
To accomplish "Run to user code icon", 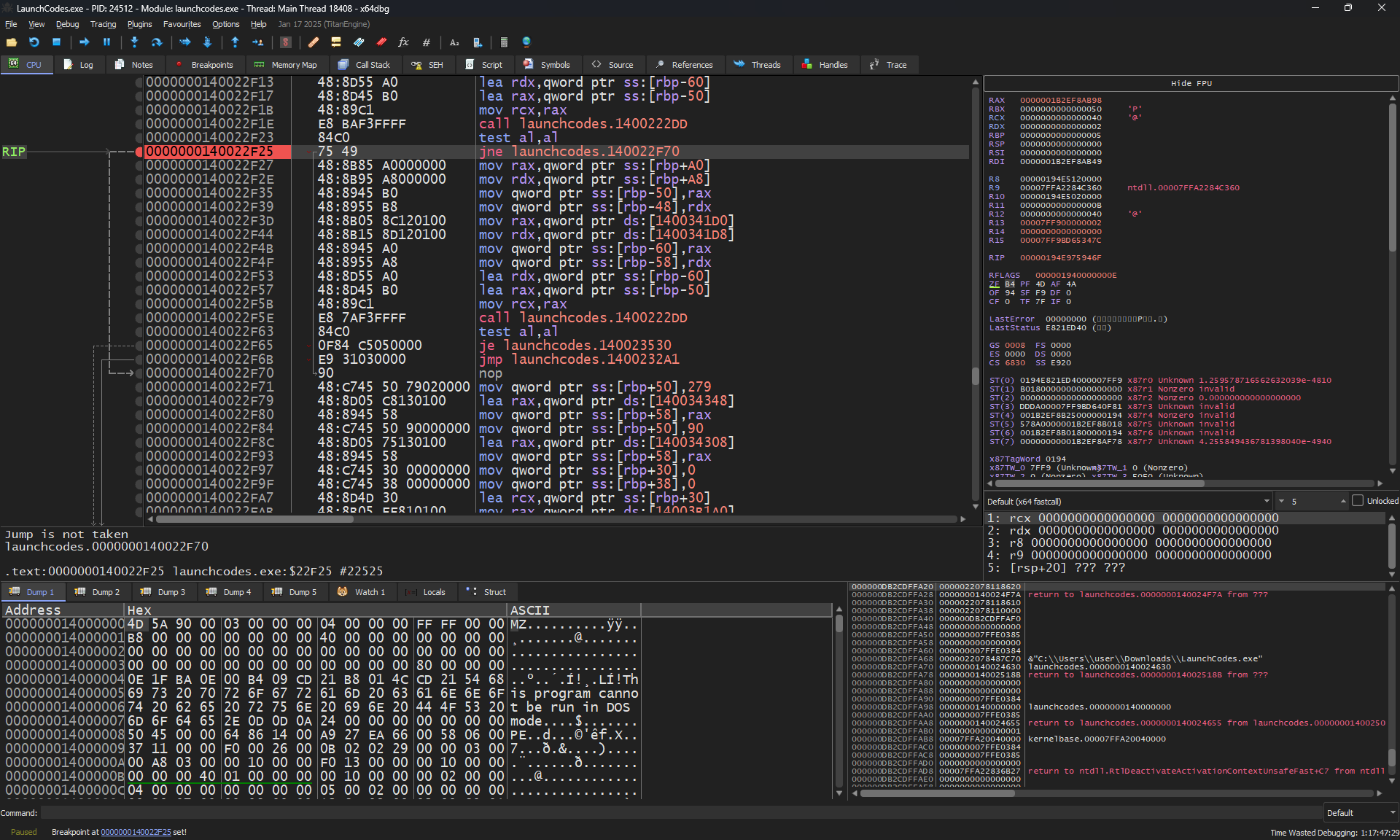I will [x=257, y=42].
